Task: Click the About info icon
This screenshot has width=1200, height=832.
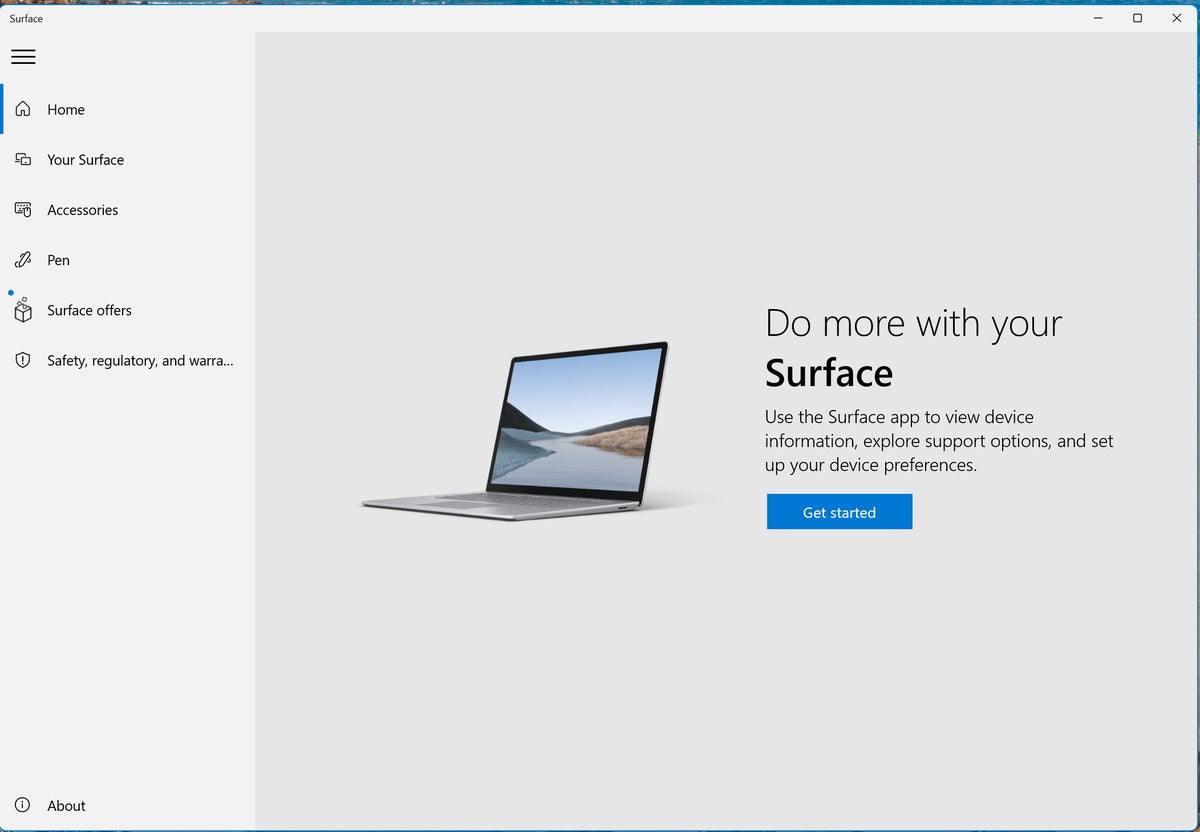Action: 23,805
